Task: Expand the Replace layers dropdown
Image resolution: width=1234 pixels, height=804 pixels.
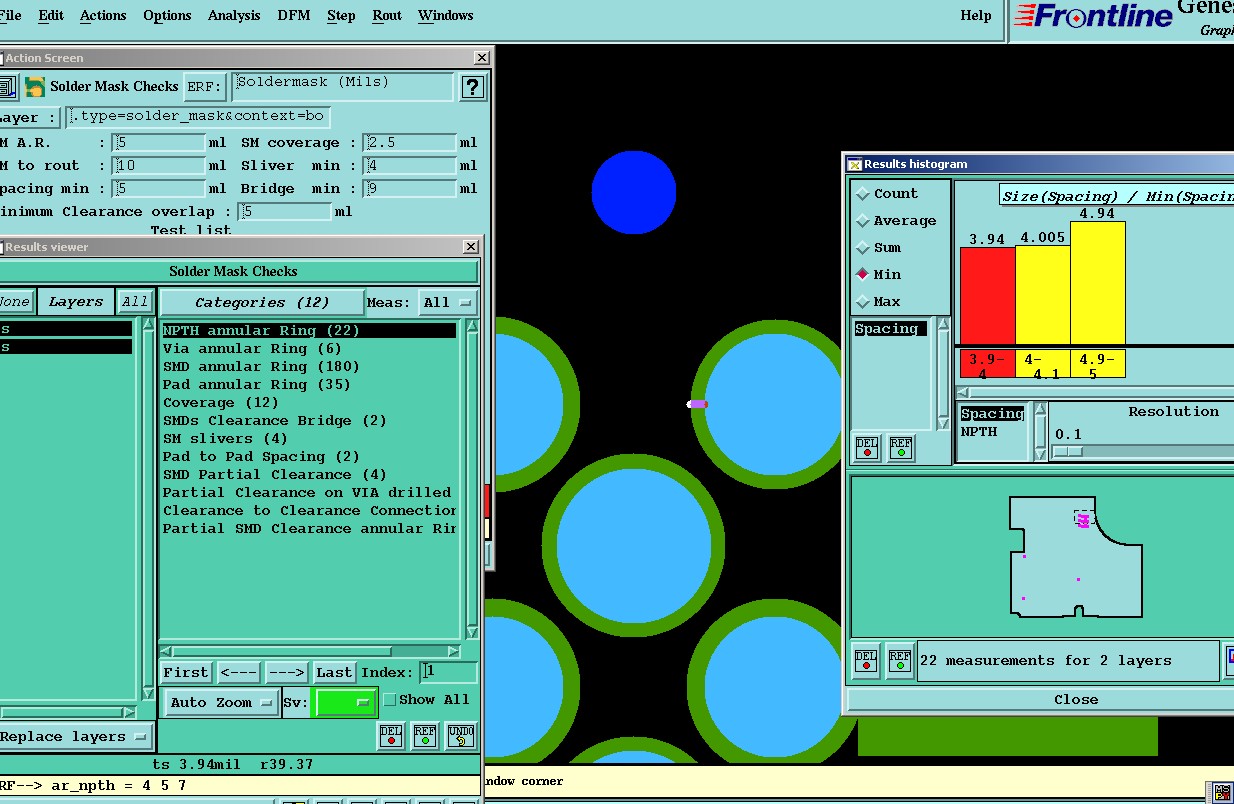Action: (x=75, y=737)
